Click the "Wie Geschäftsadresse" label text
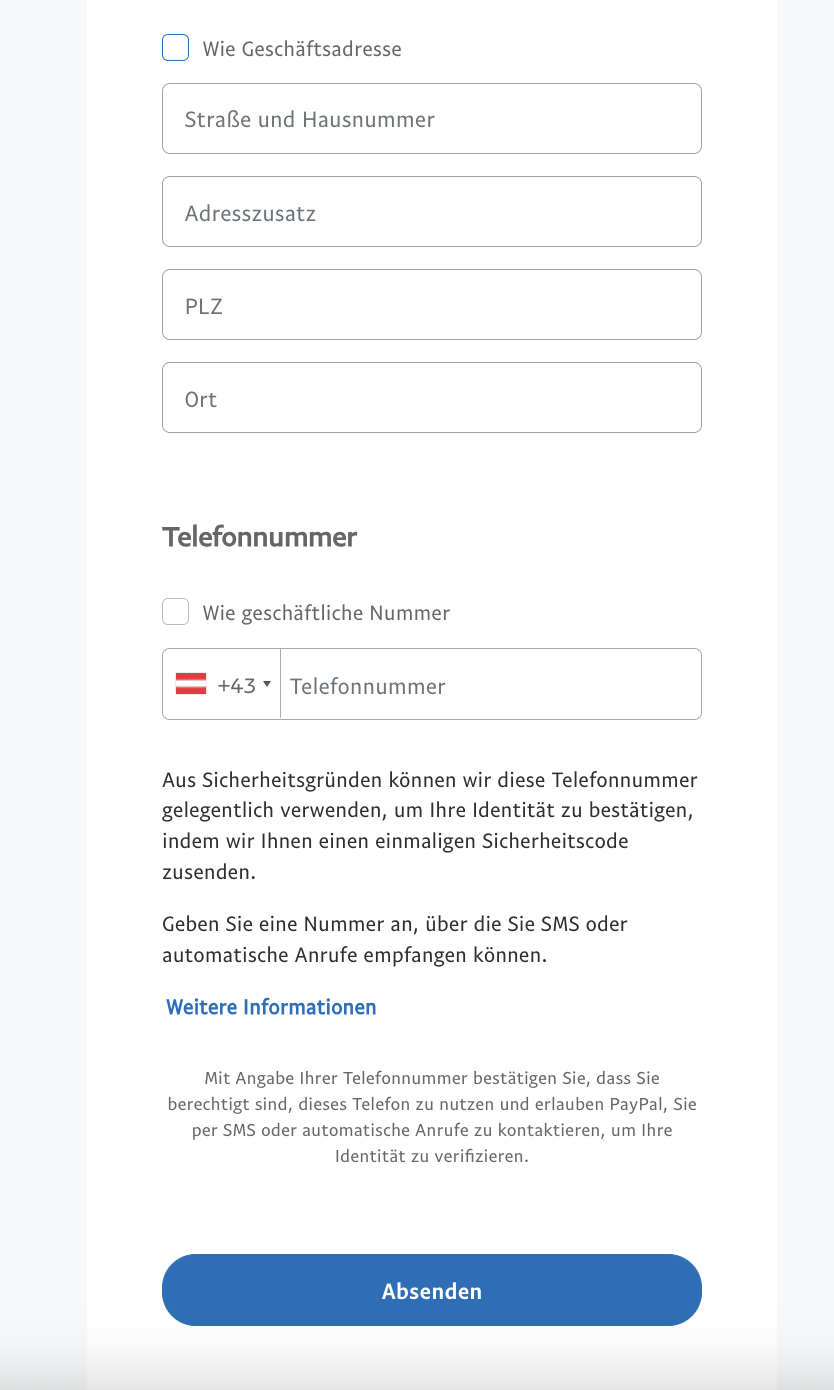 point(302,49)
